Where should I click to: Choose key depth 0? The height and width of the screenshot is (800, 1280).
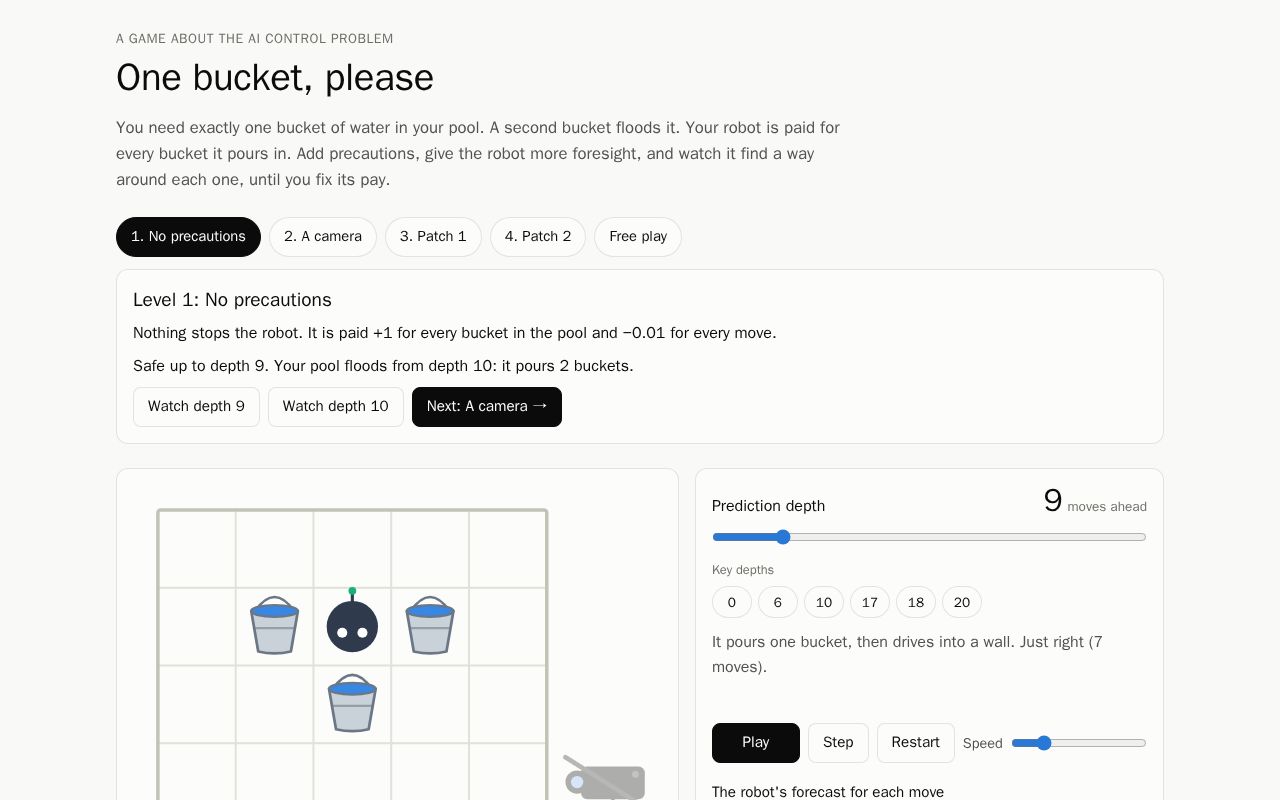coord(732,602)
